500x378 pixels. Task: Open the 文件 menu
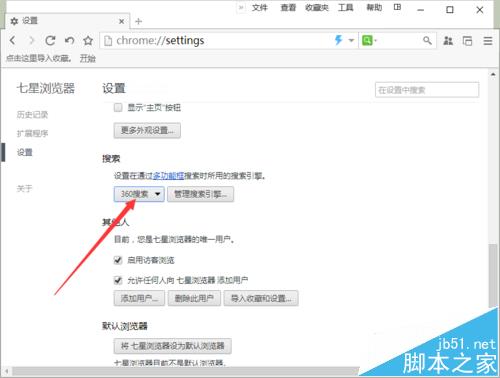(260, 7)
